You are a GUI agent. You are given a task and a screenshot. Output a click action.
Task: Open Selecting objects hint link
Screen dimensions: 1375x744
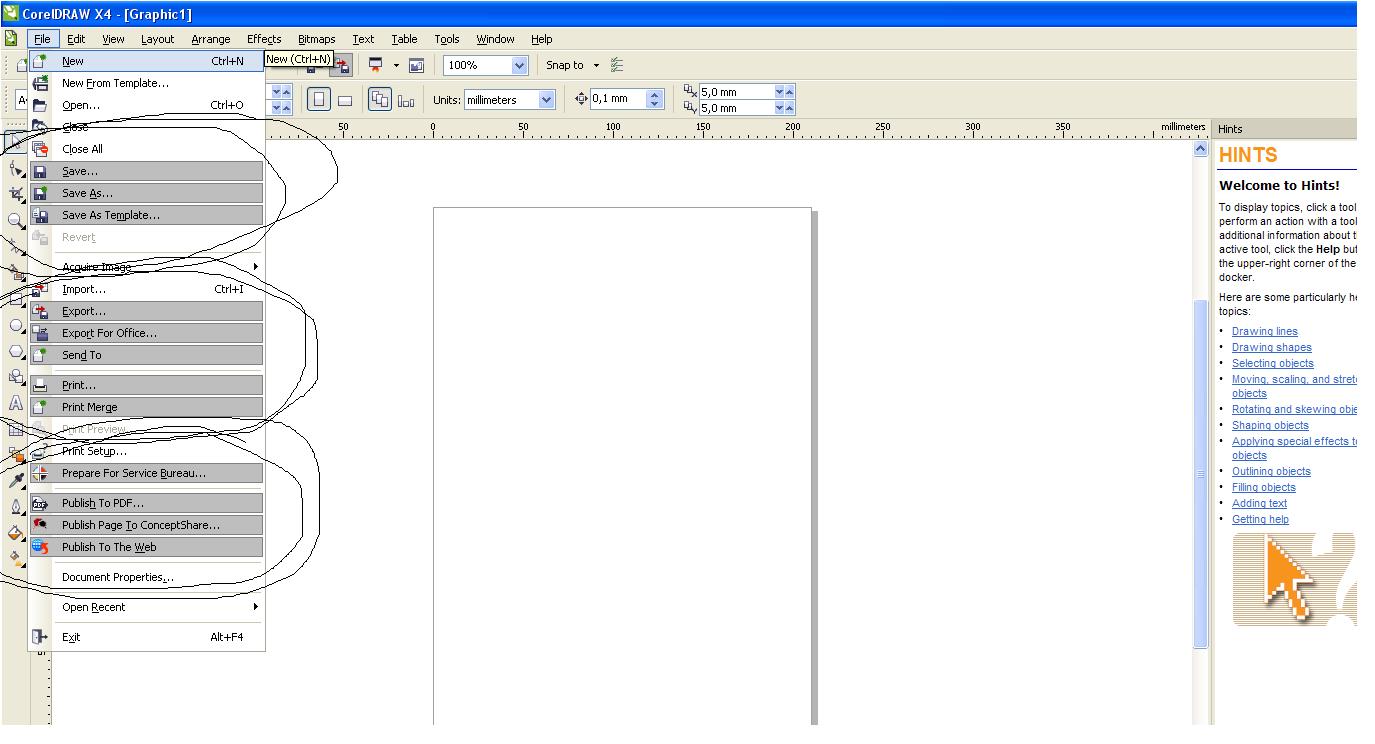point(1272,363)
